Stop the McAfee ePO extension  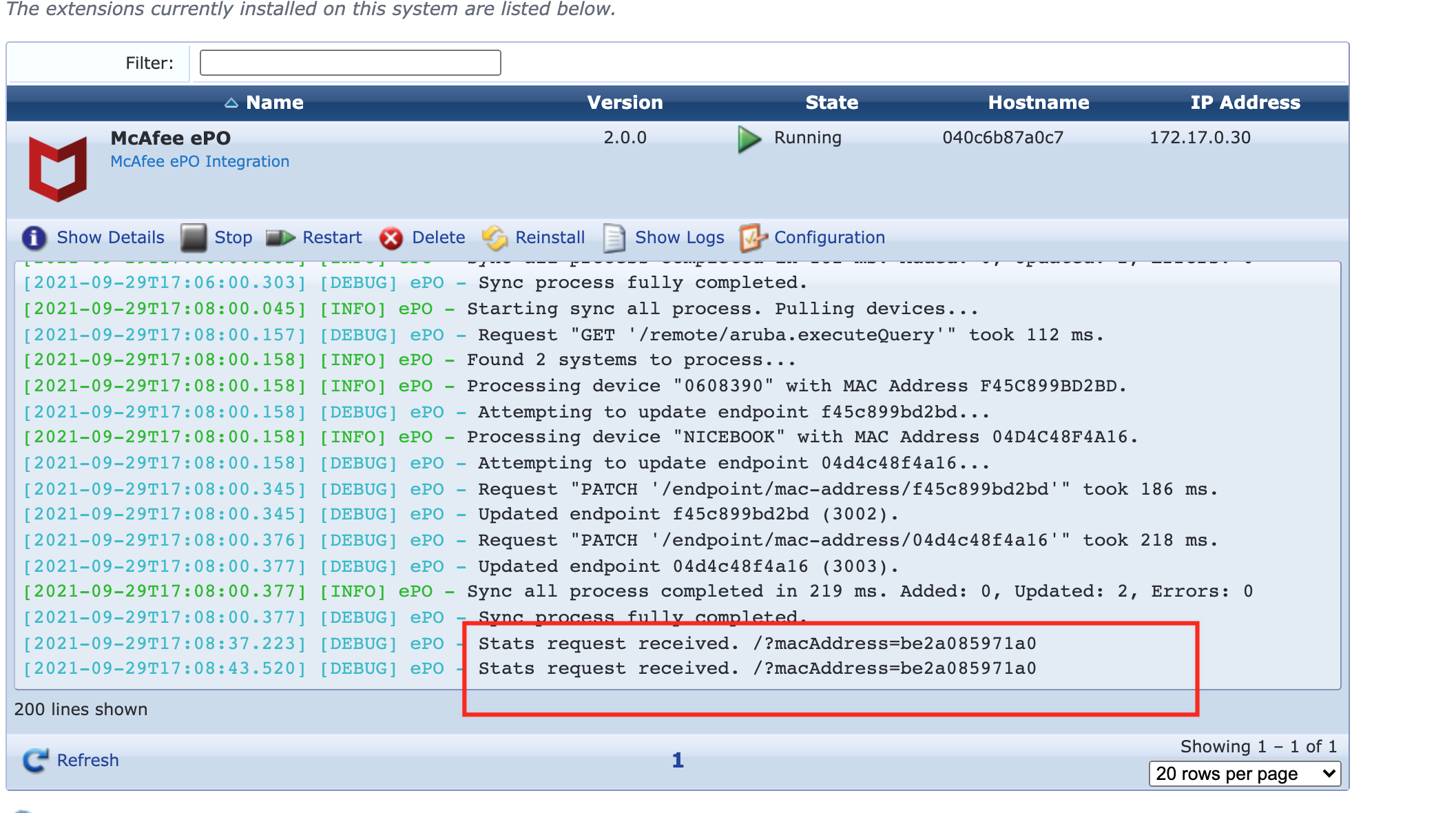click(x=233, y=238)
